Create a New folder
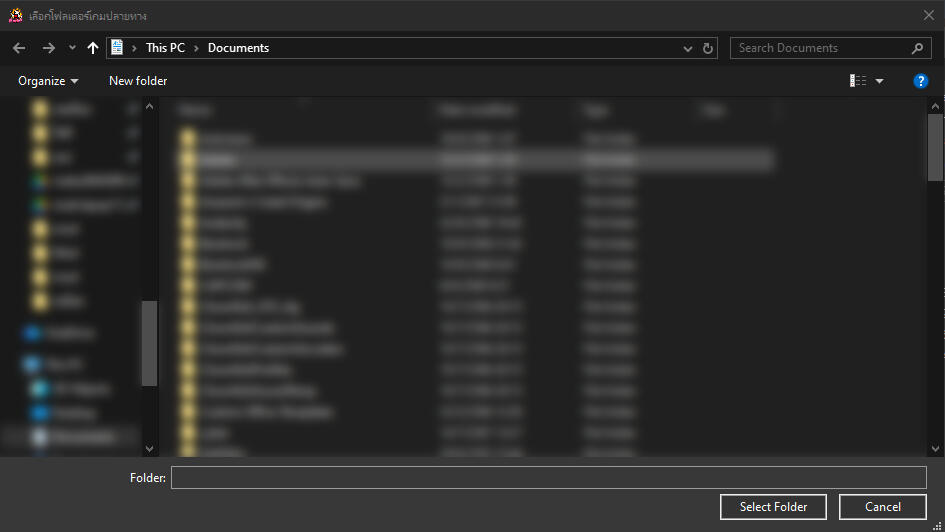The image size is (945, 532). 138,81
